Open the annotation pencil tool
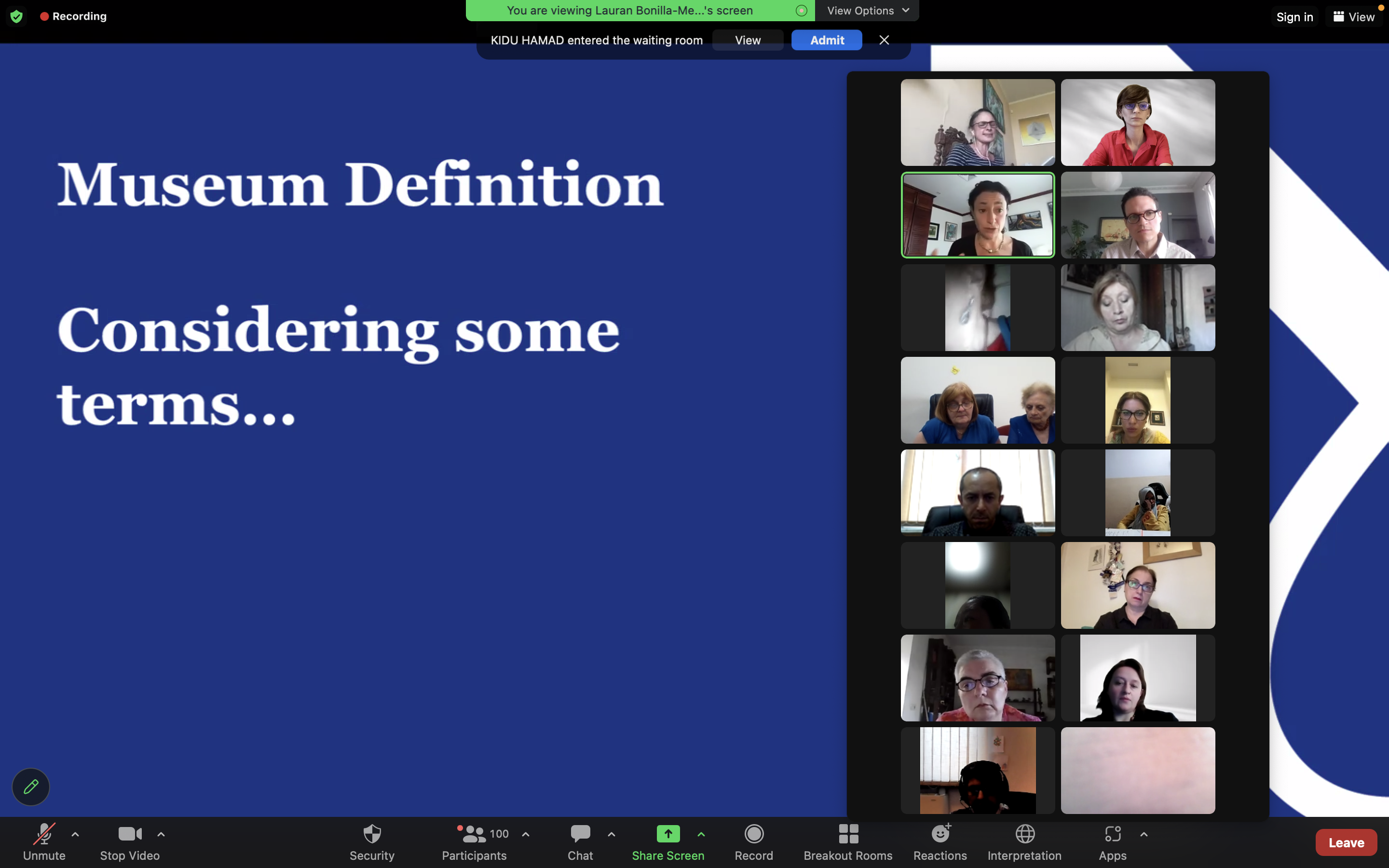The image size is (1389, 868). click(x=31, y=787)
